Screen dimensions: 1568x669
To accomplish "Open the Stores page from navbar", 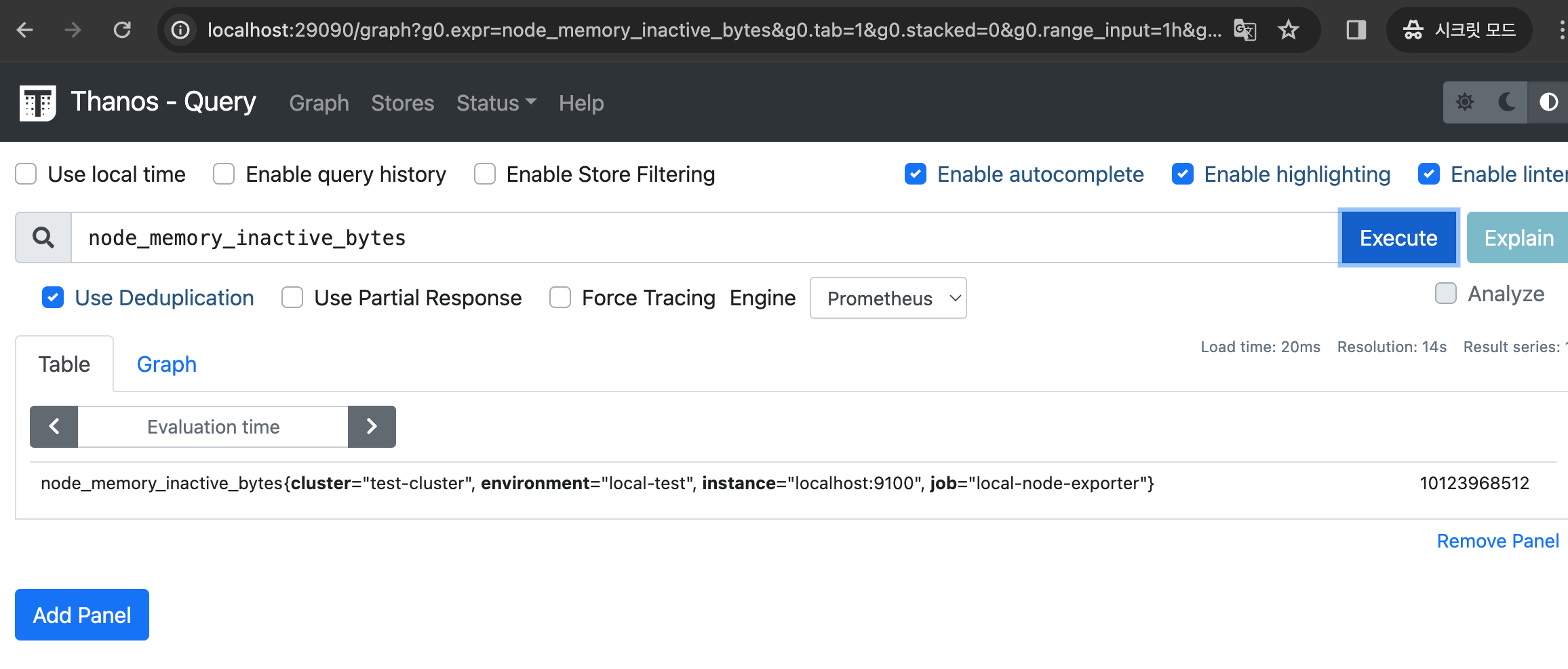I will tap(402, 103).
